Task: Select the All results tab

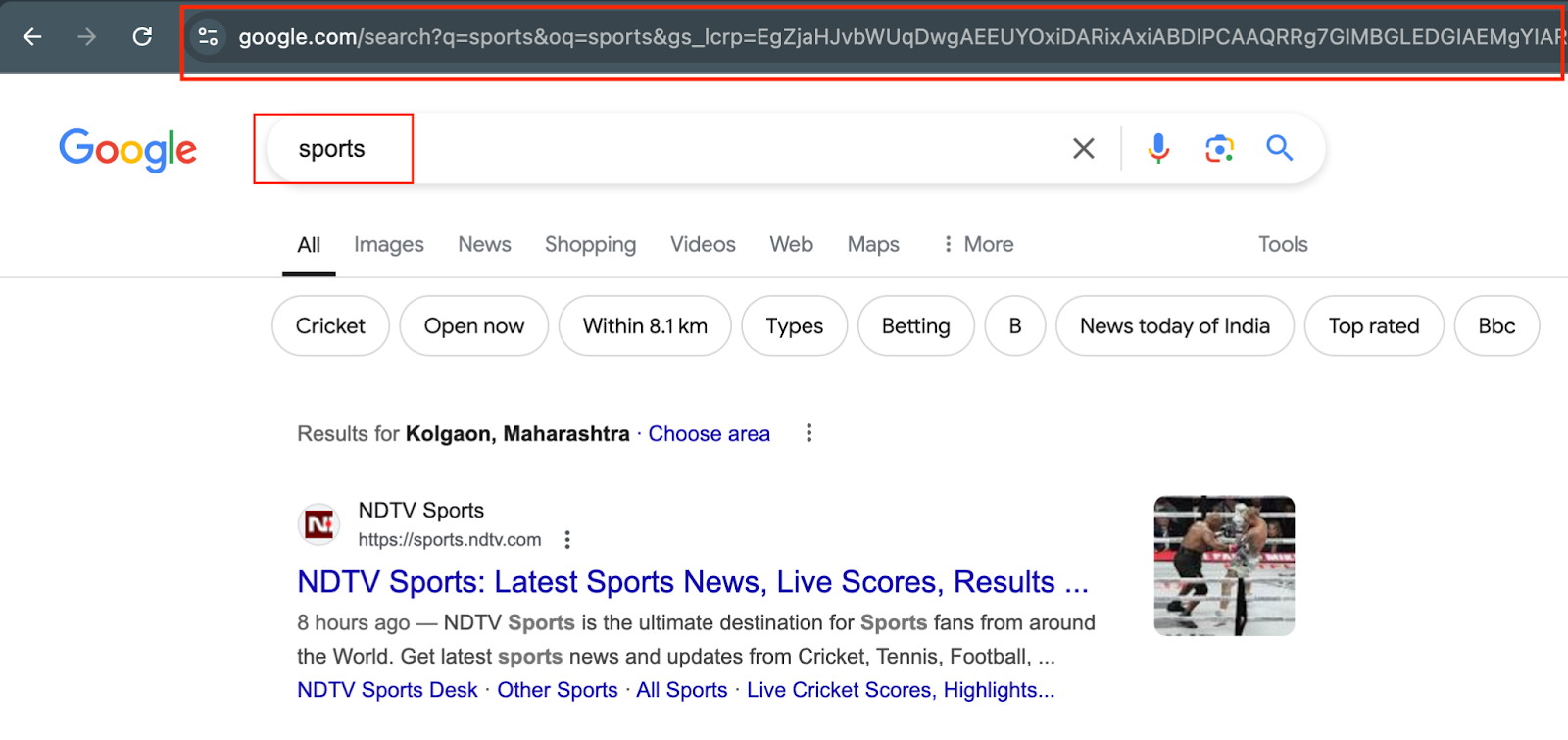Action: click(x=309, y=245)
